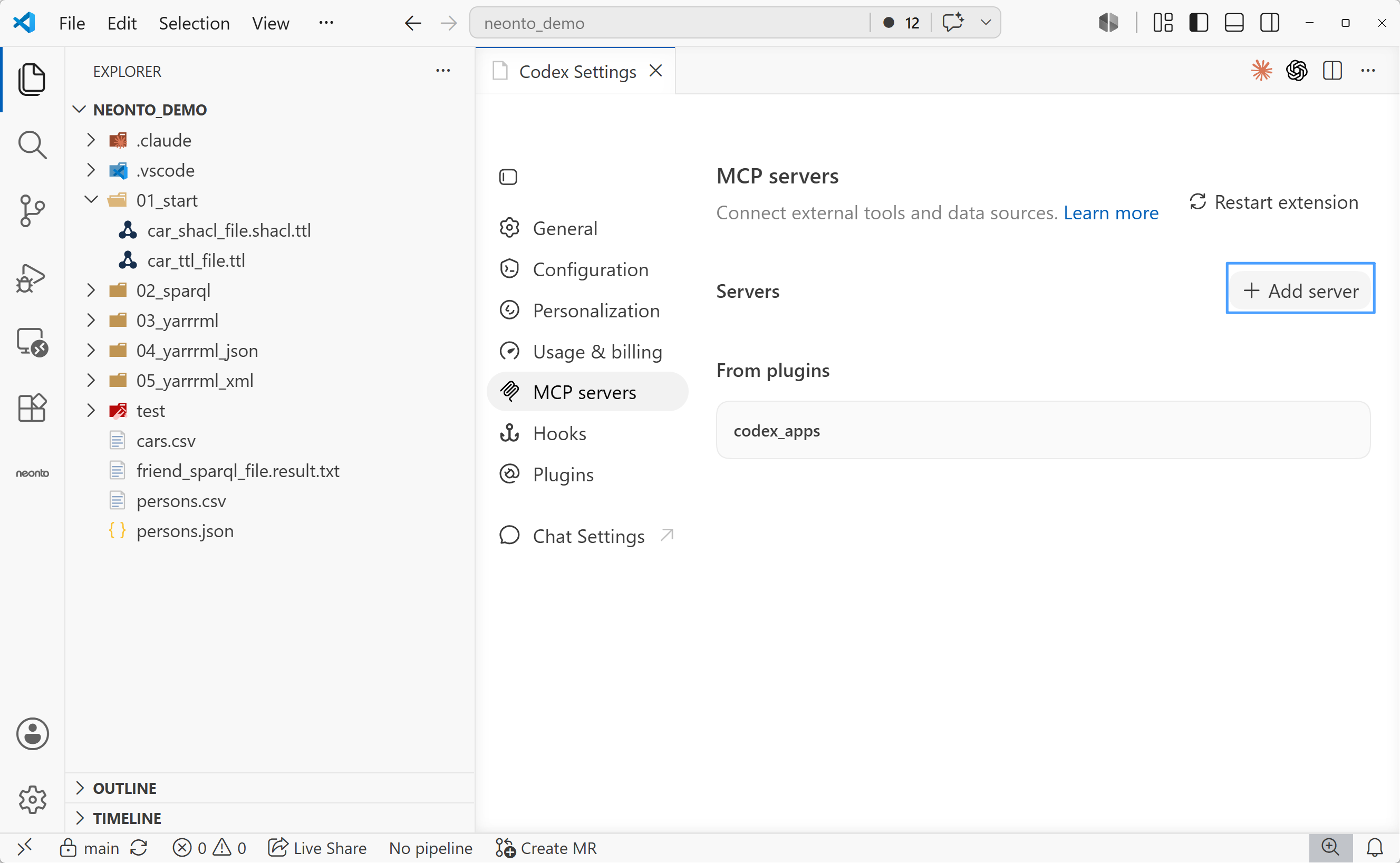Open Chat Settings external link
This screenshot has height=863, width=1400.
pos(587,536)
